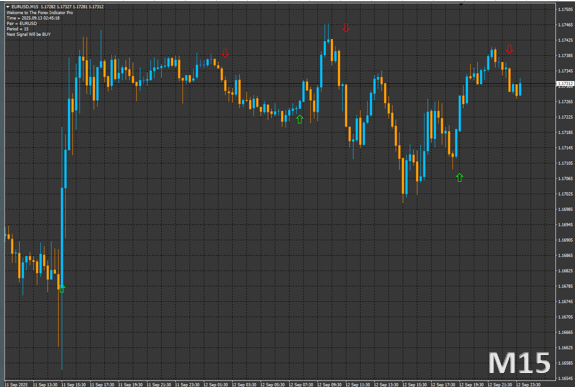Click the 'Next Signal Will be BUY' text
Viewport: 575px width, 387px height.
(29, 34)
